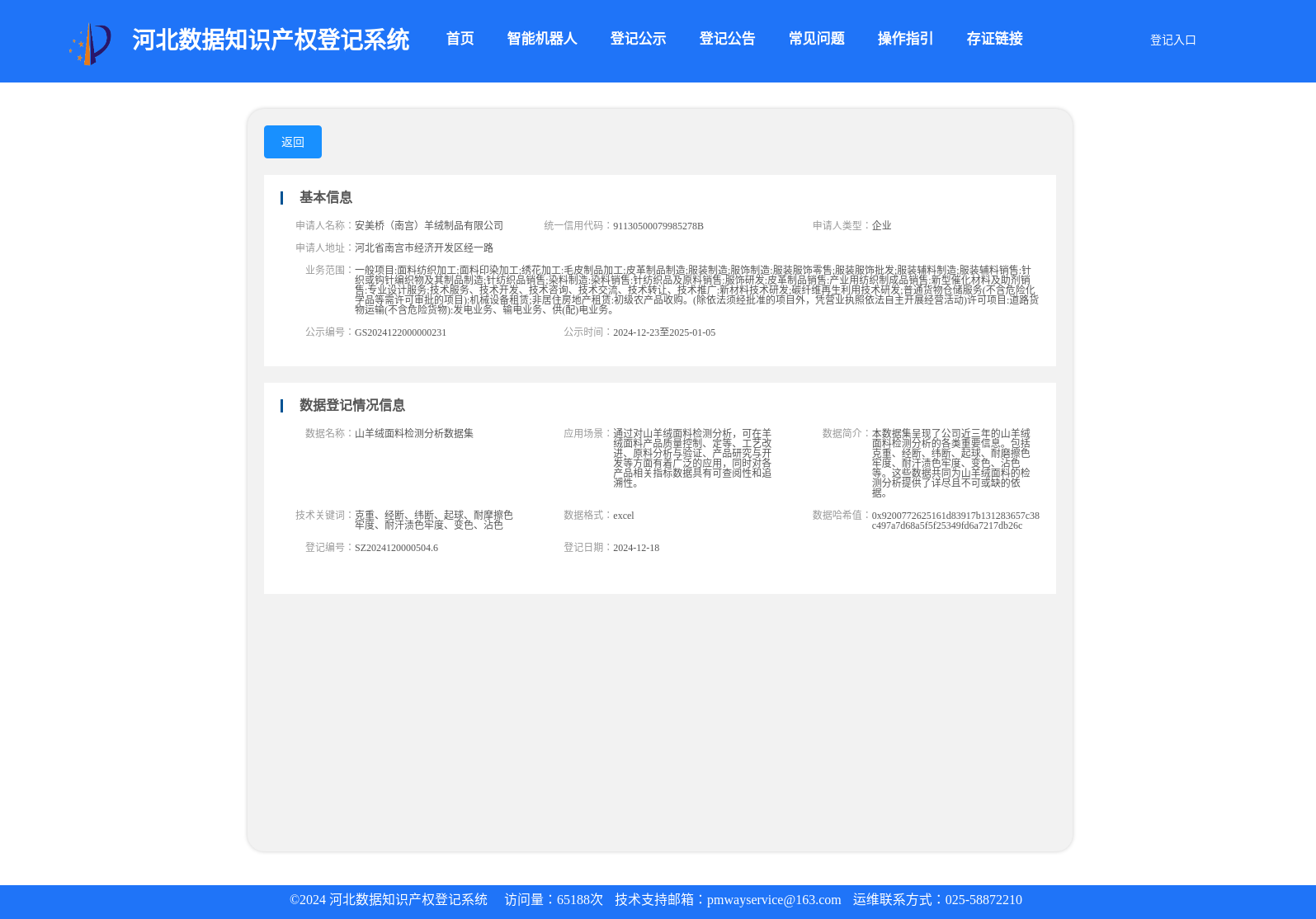This screenshot has height=919, width=1316.
Task: Select applicant name 安美桥（南宫）羊绒制品有限公司
Action: [429, 225]
